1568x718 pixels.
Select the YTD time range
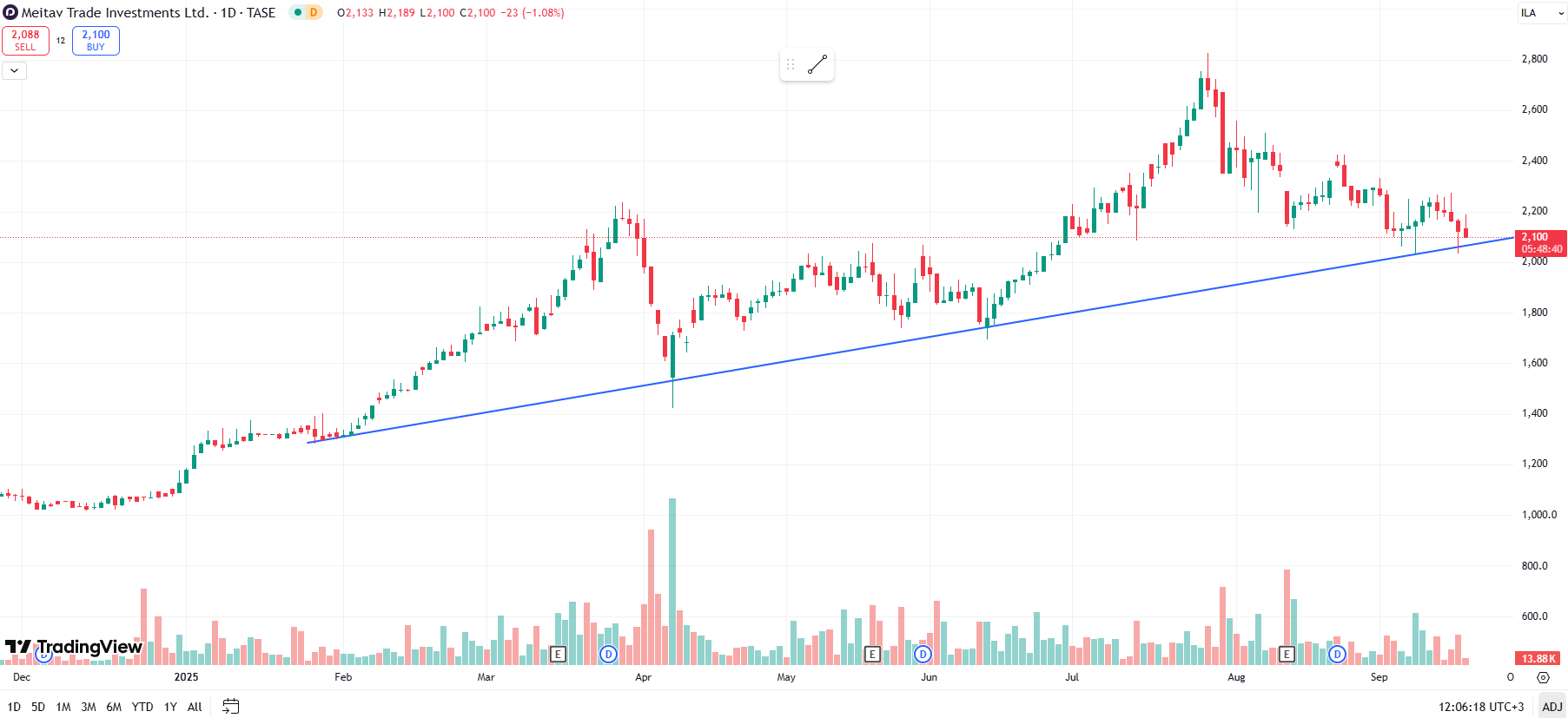pos(142,707)
